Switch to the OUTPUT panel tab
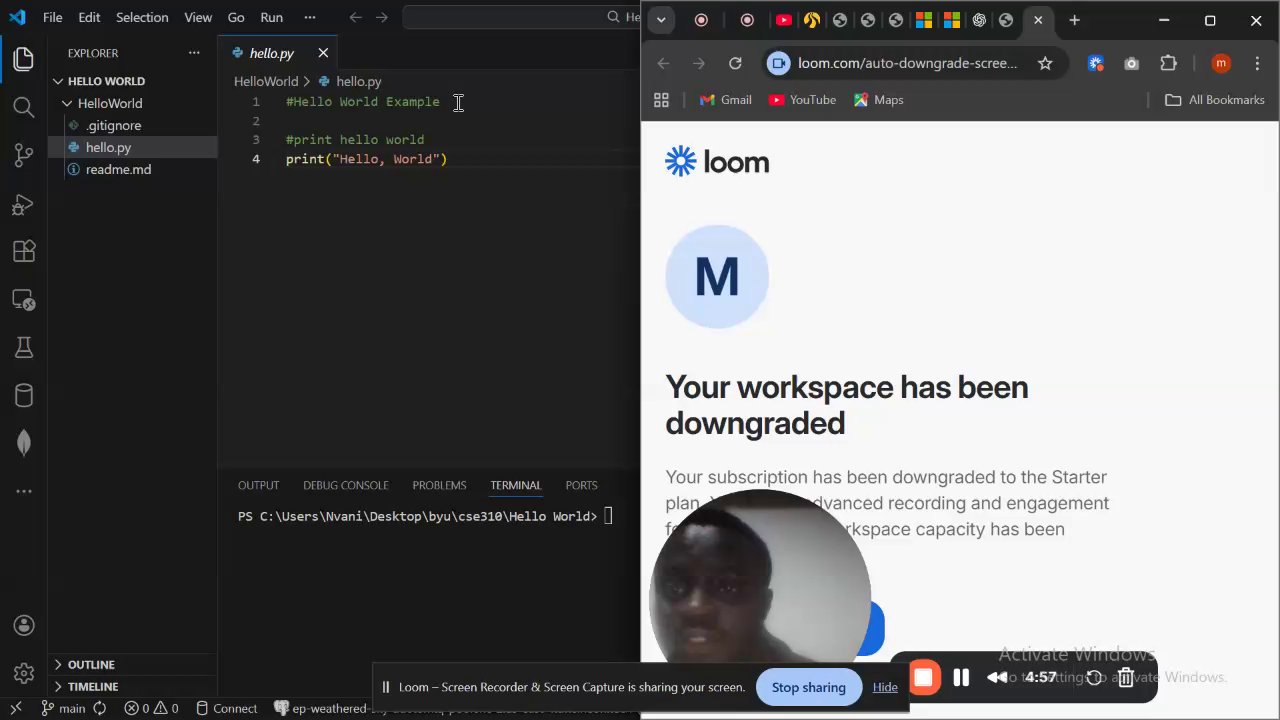1280x720 pixels. [258, 485]
